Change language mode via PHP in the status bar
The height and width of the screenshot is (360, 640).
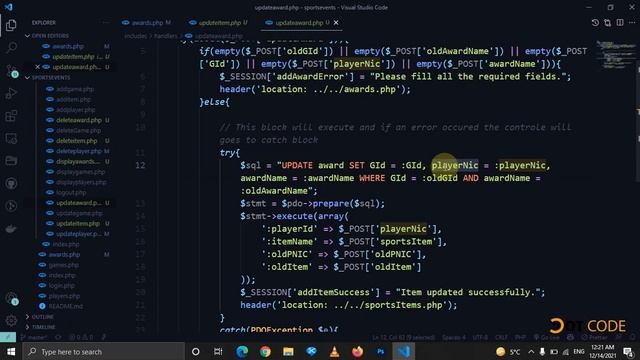[520, 338]
